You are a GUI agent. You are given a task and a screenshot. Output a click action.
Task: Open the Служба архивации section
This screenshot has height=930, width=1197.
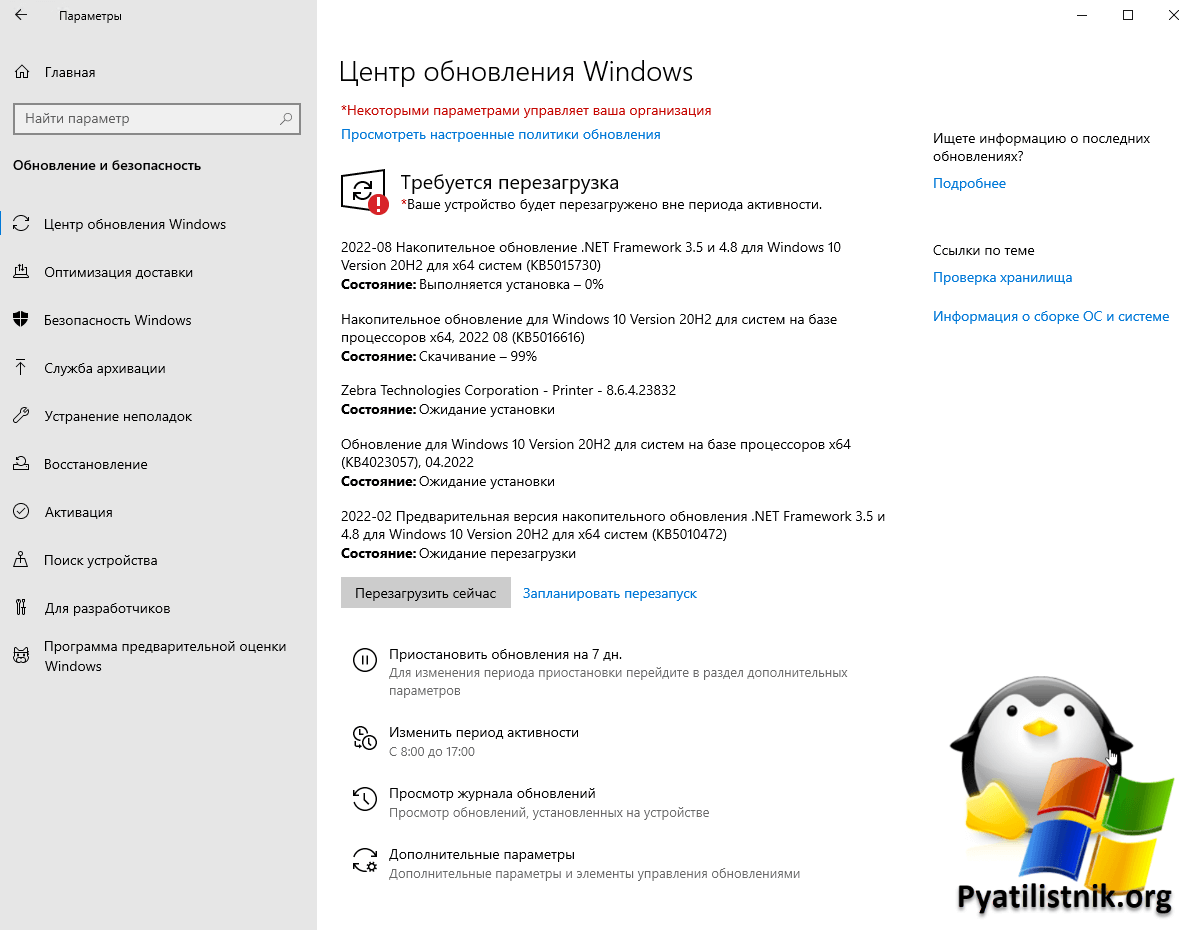pos(105,368)
